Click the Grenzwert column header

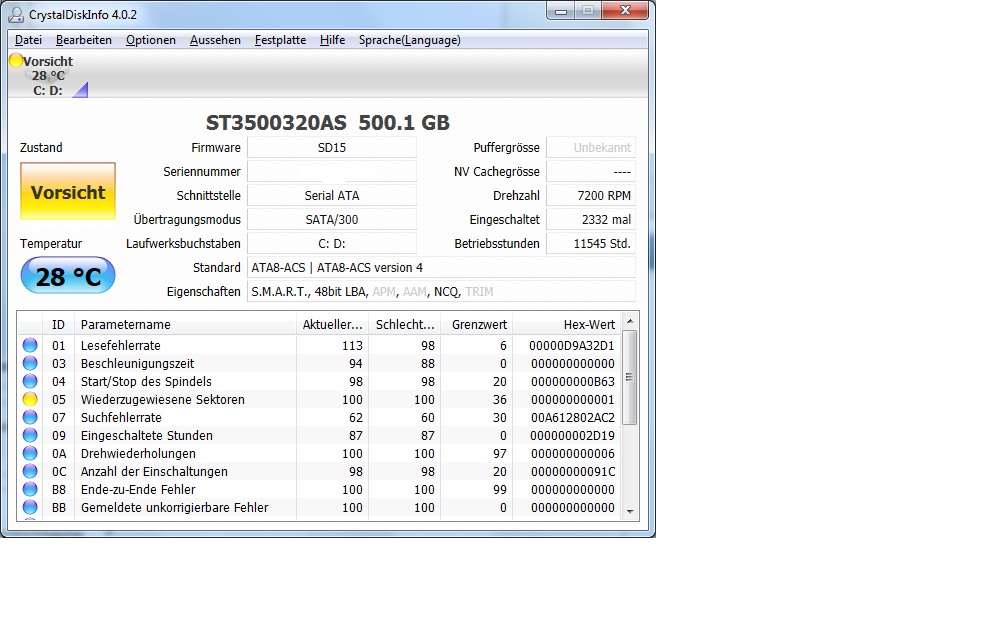click(x=476, y=324)
